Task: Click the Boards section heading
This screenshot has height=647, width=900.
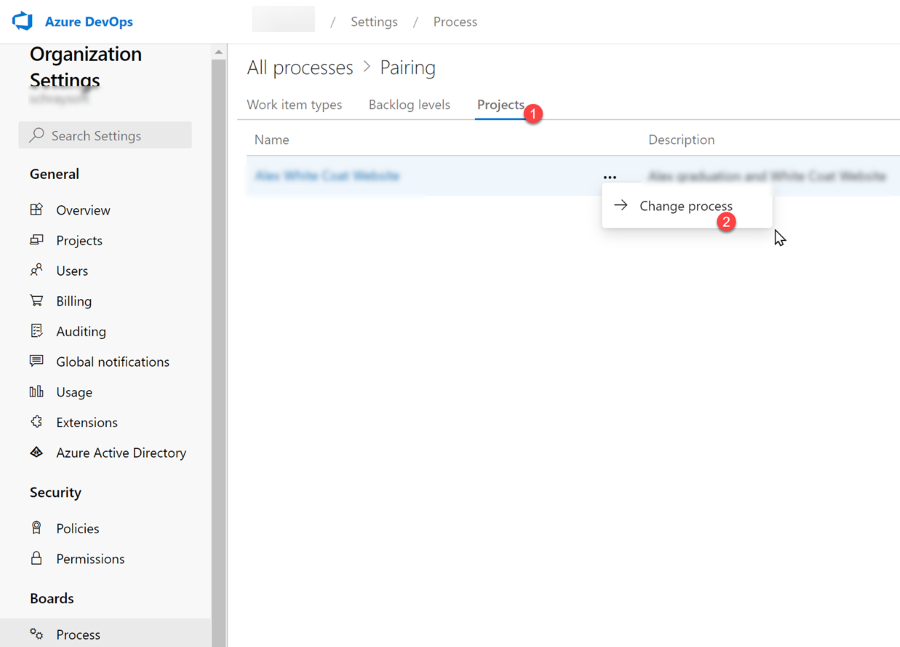Action: [x=52, y=598]
